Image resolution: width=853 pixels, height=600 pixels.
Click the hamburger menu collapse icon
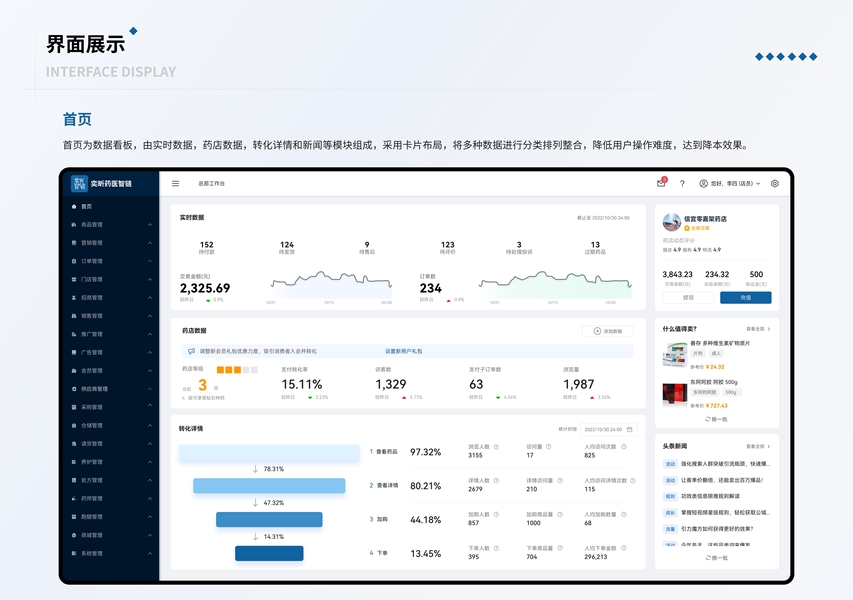tap(175, 183)
